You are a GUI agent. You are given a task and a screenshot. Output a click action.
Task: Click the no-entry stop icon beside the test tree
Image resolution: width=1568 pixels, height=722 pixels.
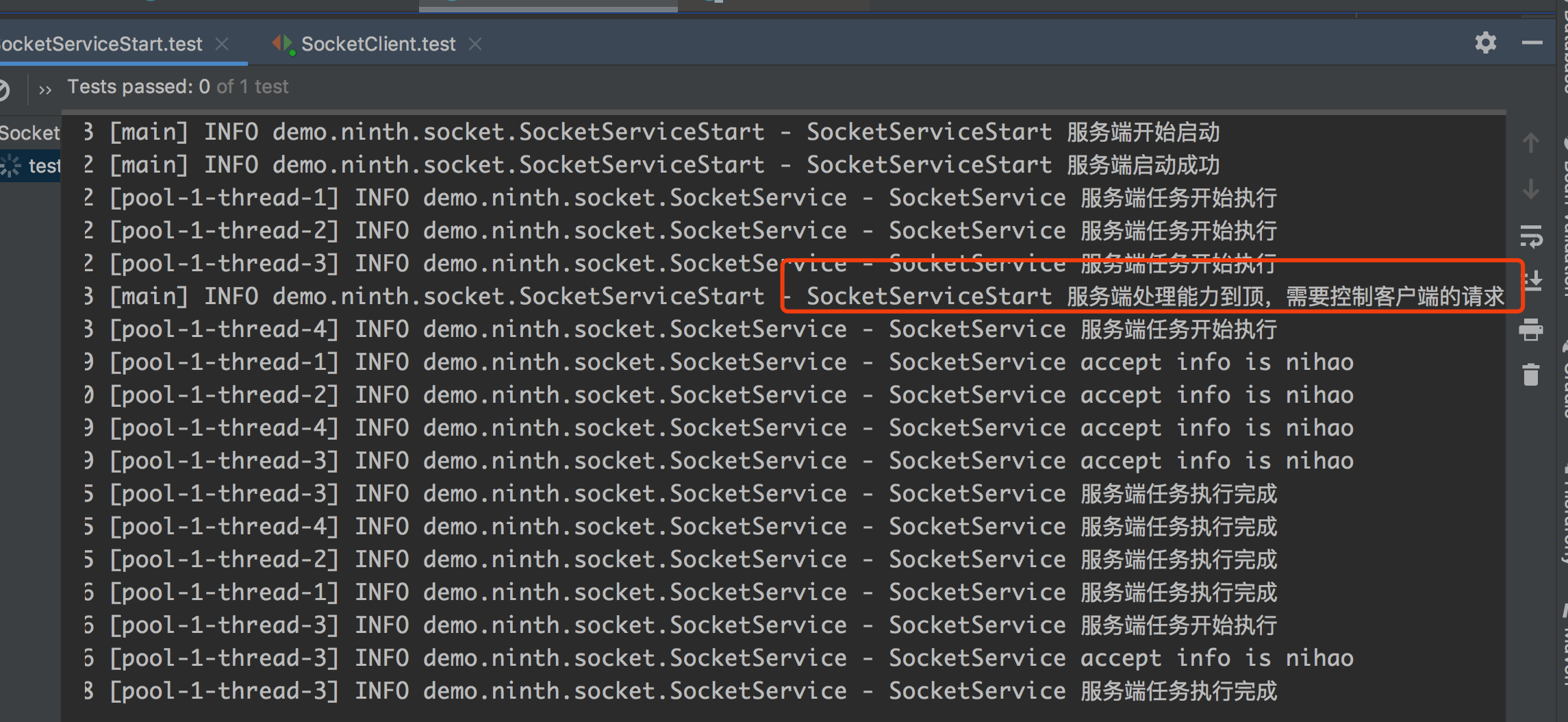[5, 89]
